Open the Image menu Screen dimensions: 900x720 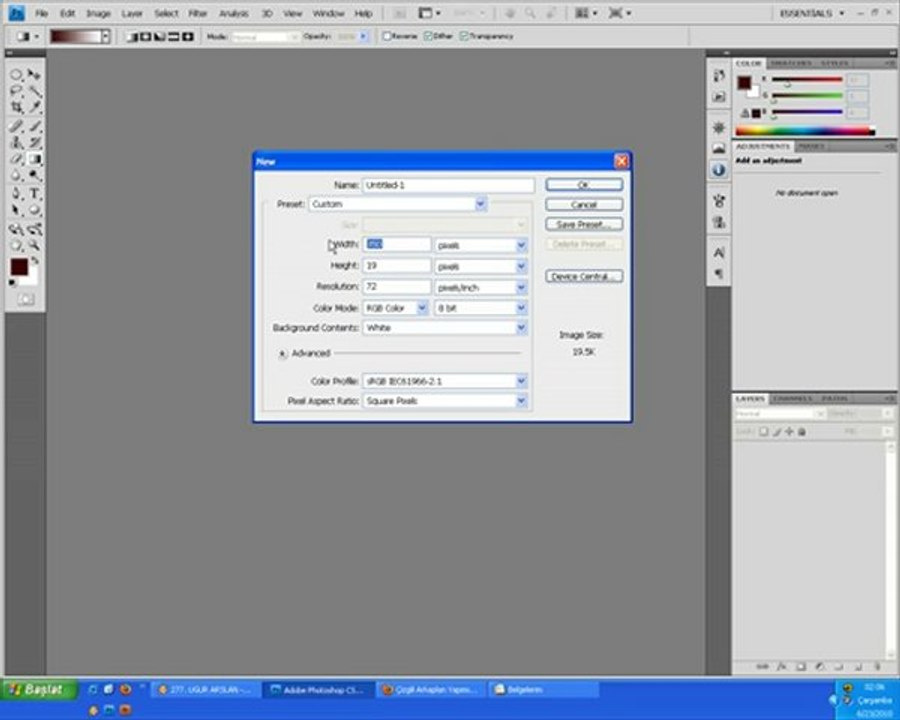tap(98, 13)
